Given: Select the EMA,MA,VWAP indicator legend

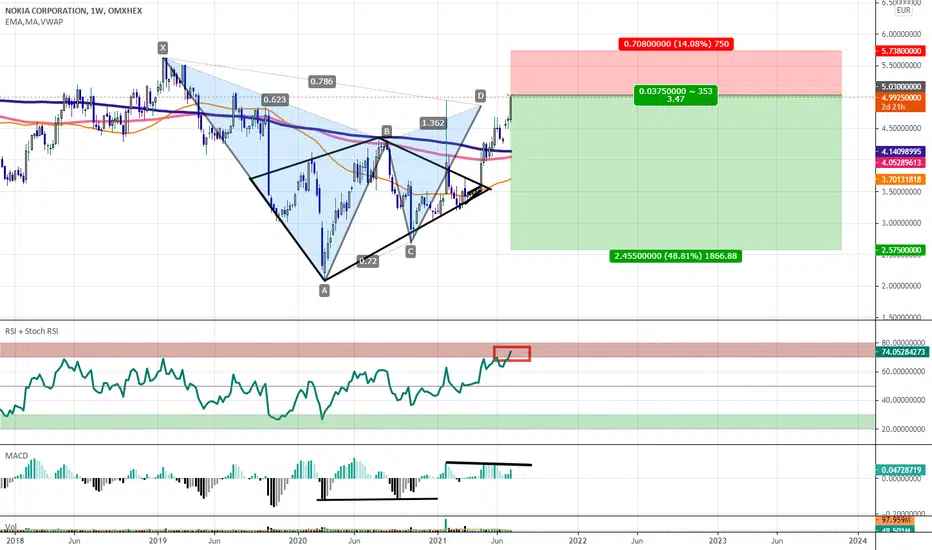Looking at the screenshot, I should pos(34,22).
